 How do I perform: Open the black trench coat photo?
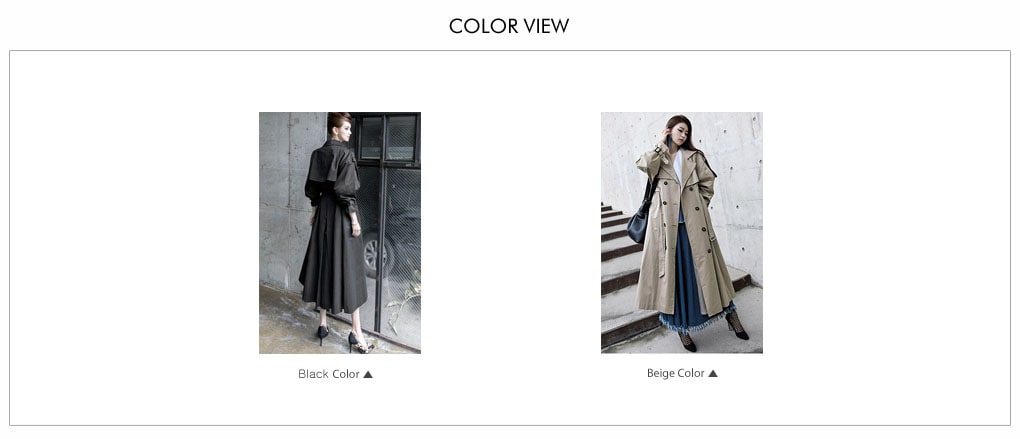tap(340, 232)
